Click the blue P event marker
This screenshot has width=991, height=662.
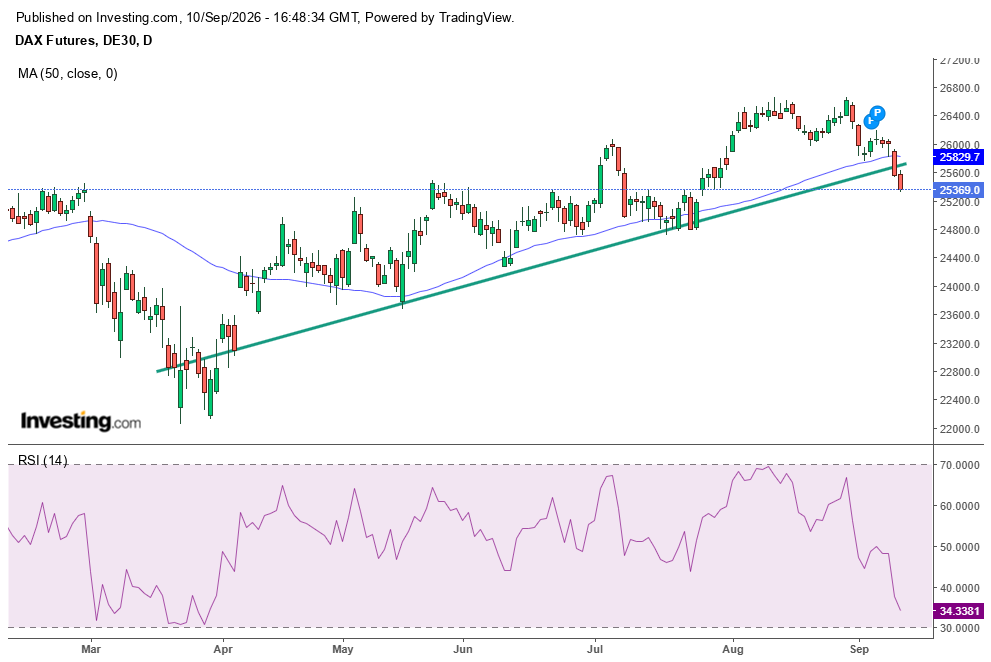pyautogui.click(x=877, y=114)
